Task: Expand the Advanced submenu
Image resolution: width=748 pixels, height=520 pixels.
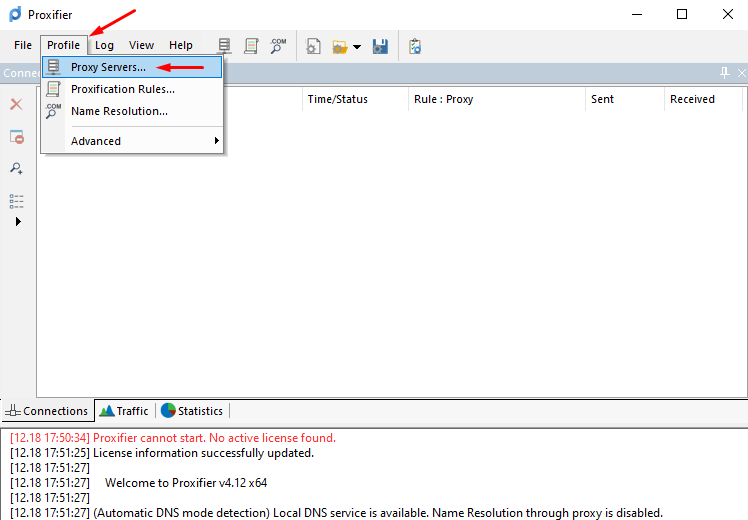Action: (132, 141)
